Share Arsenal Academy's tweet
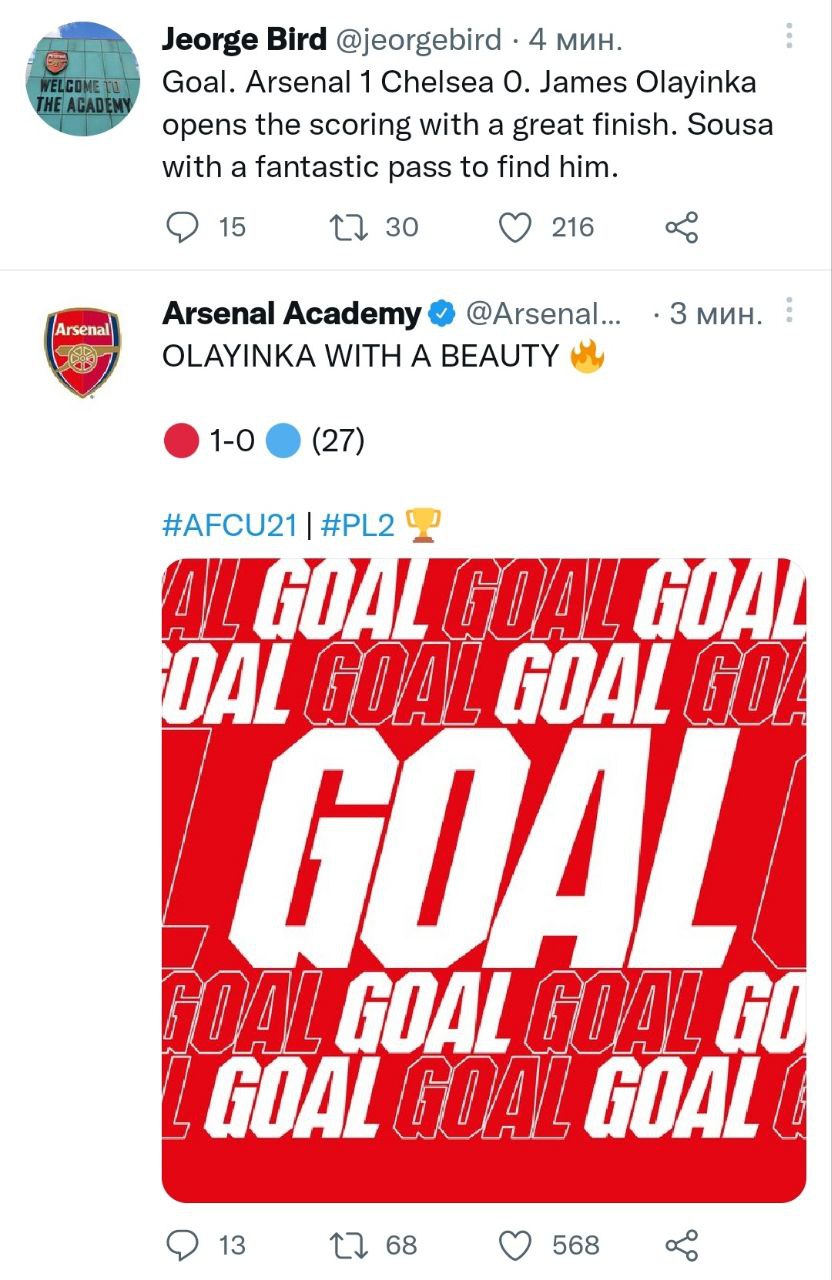 tap(681, 1245)
